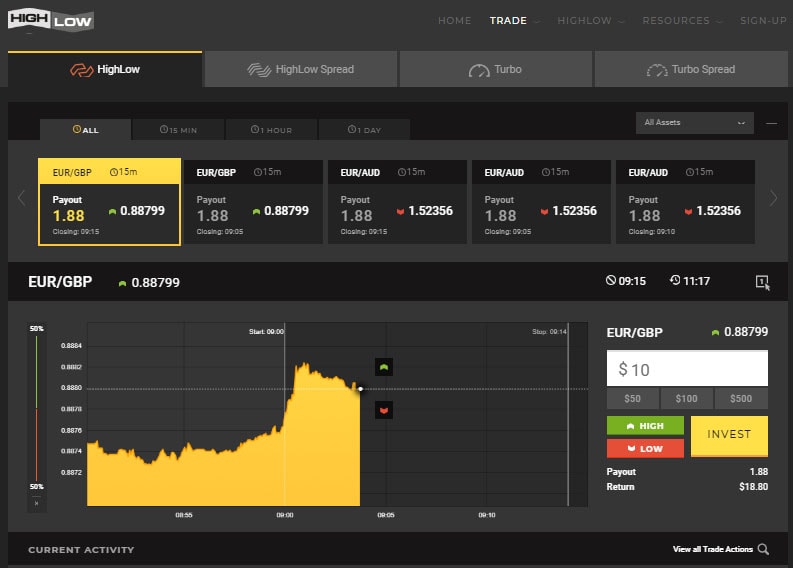Image resolution: width=793 pixels, height=568 pixels.
Task: Go to SIGN-UP page
Action: [763, 21]
